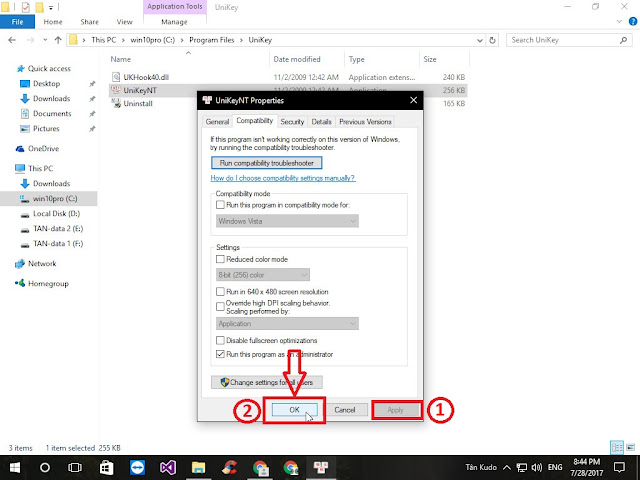Click Change settings for all users
Image resolution: width=640 pixels, height=480 pixels.
[267, 382]
